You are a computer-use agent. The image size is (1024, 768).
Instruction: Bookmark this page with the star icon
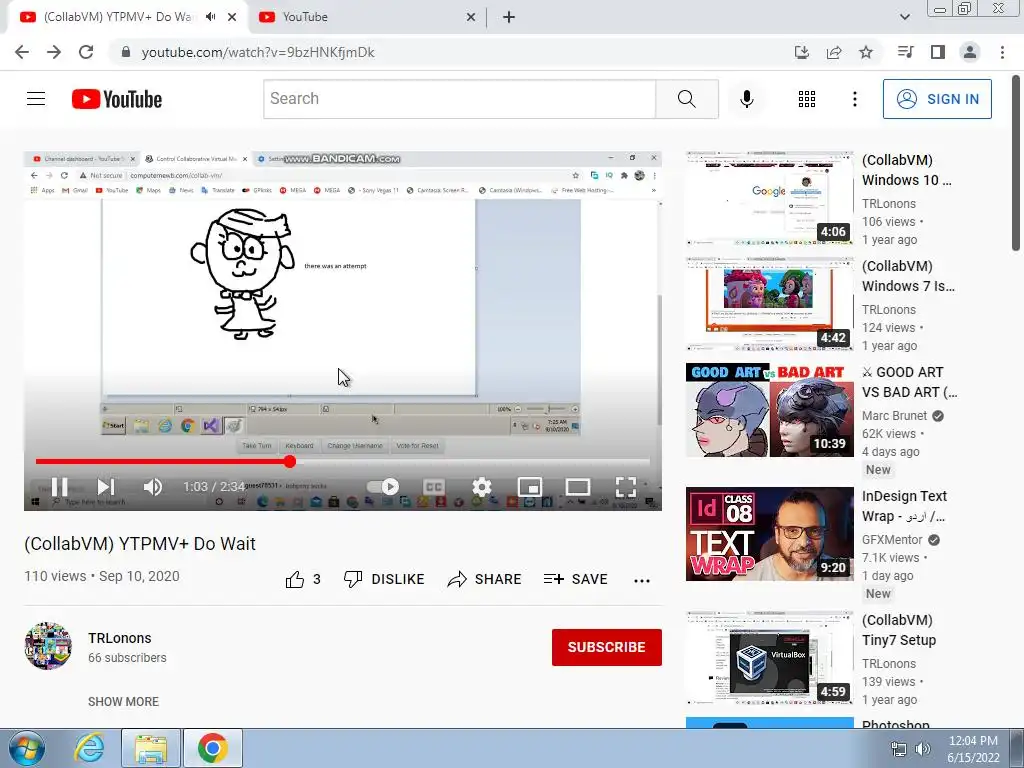click(x=866, y=52)
